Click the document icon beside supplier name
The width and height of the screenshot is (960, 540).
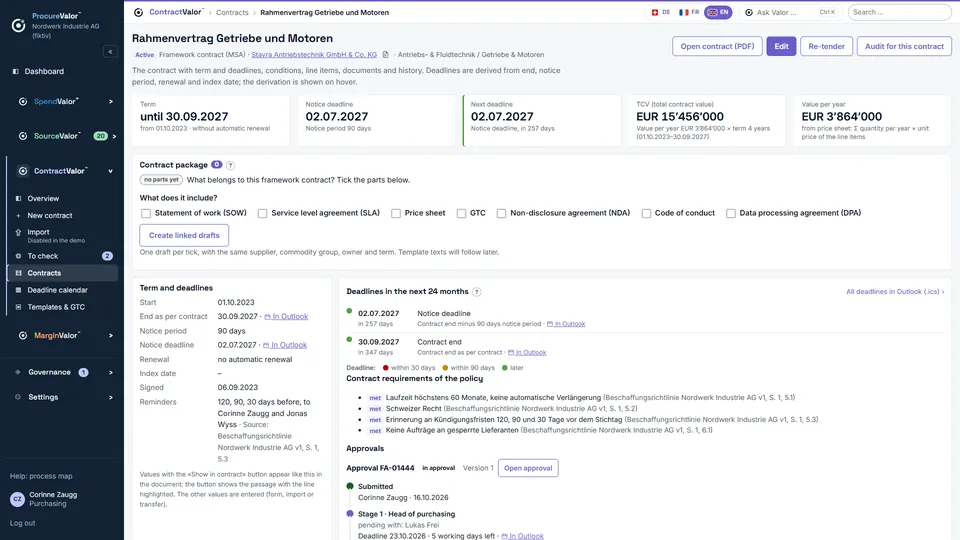coord(385,54)
